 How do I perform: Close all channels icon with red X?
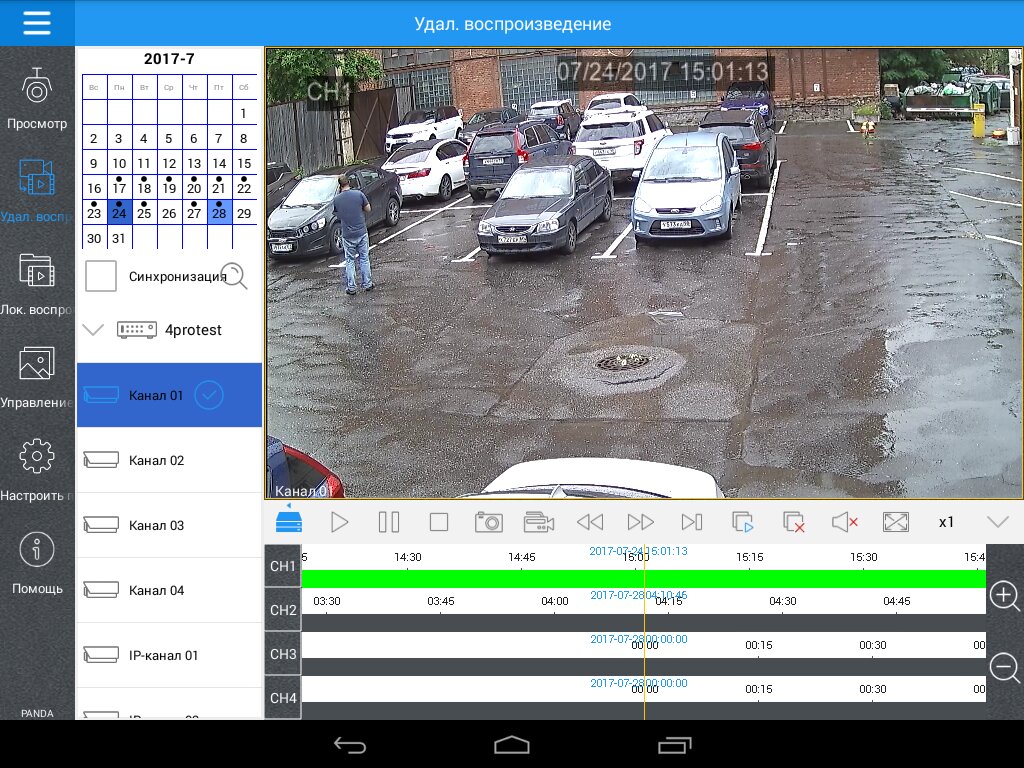click(793, 522)
